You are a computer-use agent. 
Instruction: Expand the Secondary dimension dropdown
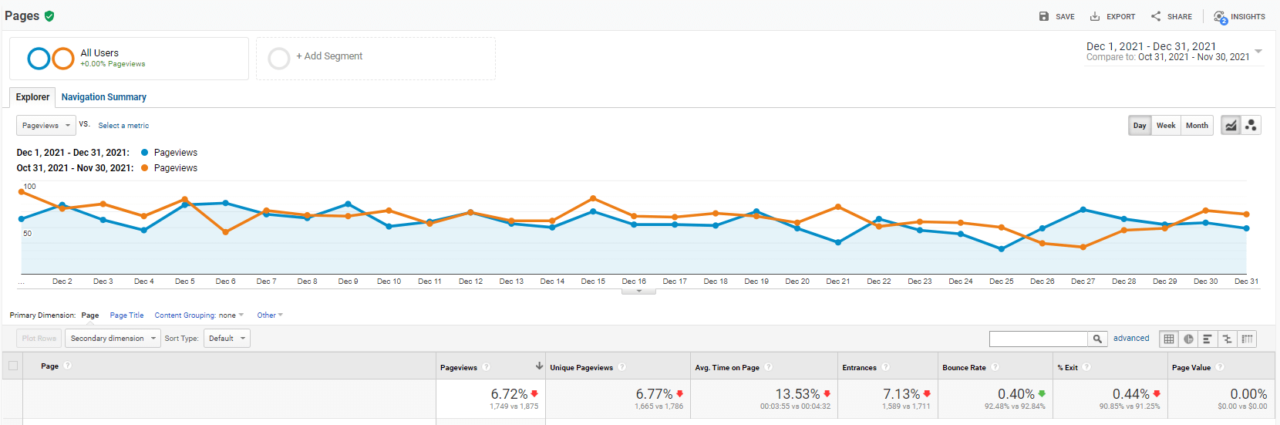(x=112, y=338)
